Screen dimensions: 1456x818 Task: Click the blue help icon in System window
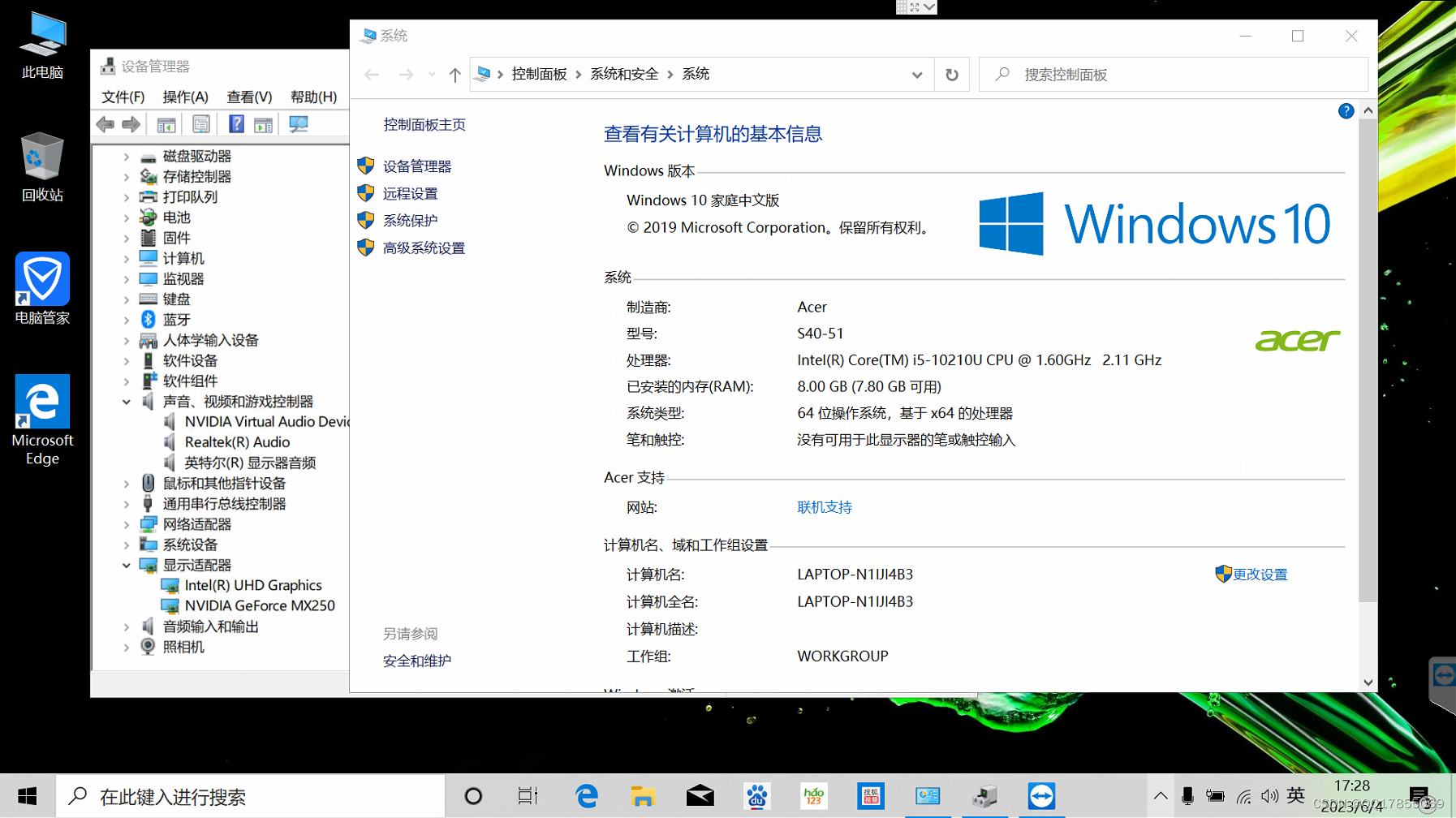tap(1346, 111)
